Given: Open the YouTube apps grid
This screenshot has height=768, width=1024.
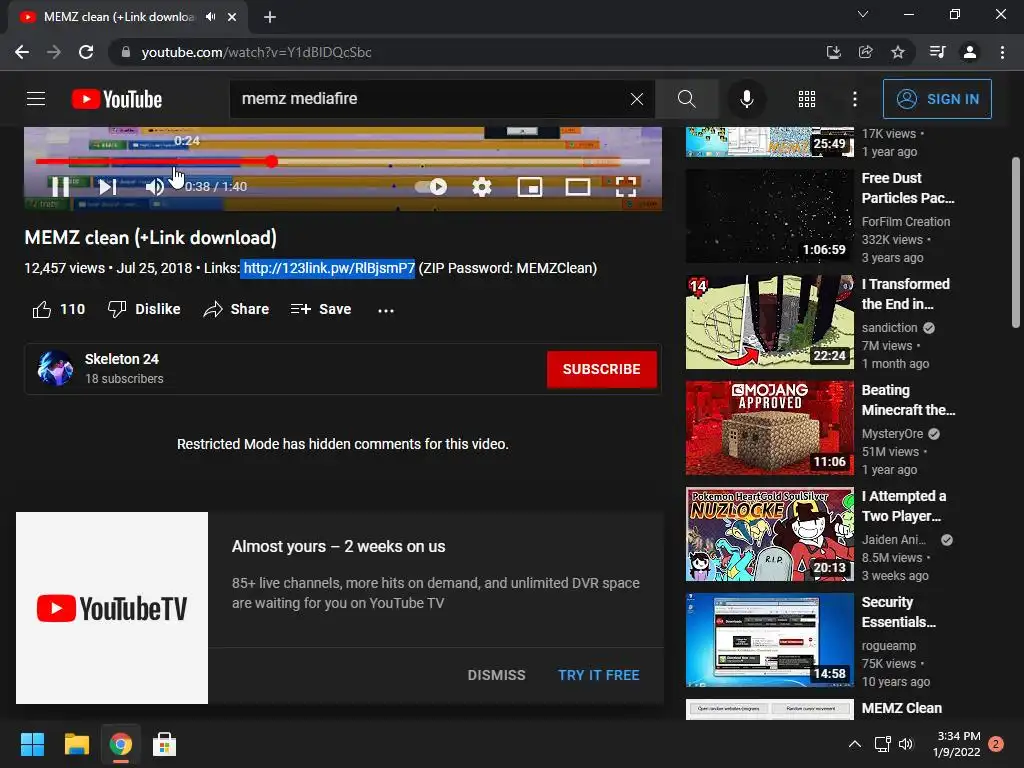Looking at the screenshot, I should pyautogui.click(x=807, y=99).
